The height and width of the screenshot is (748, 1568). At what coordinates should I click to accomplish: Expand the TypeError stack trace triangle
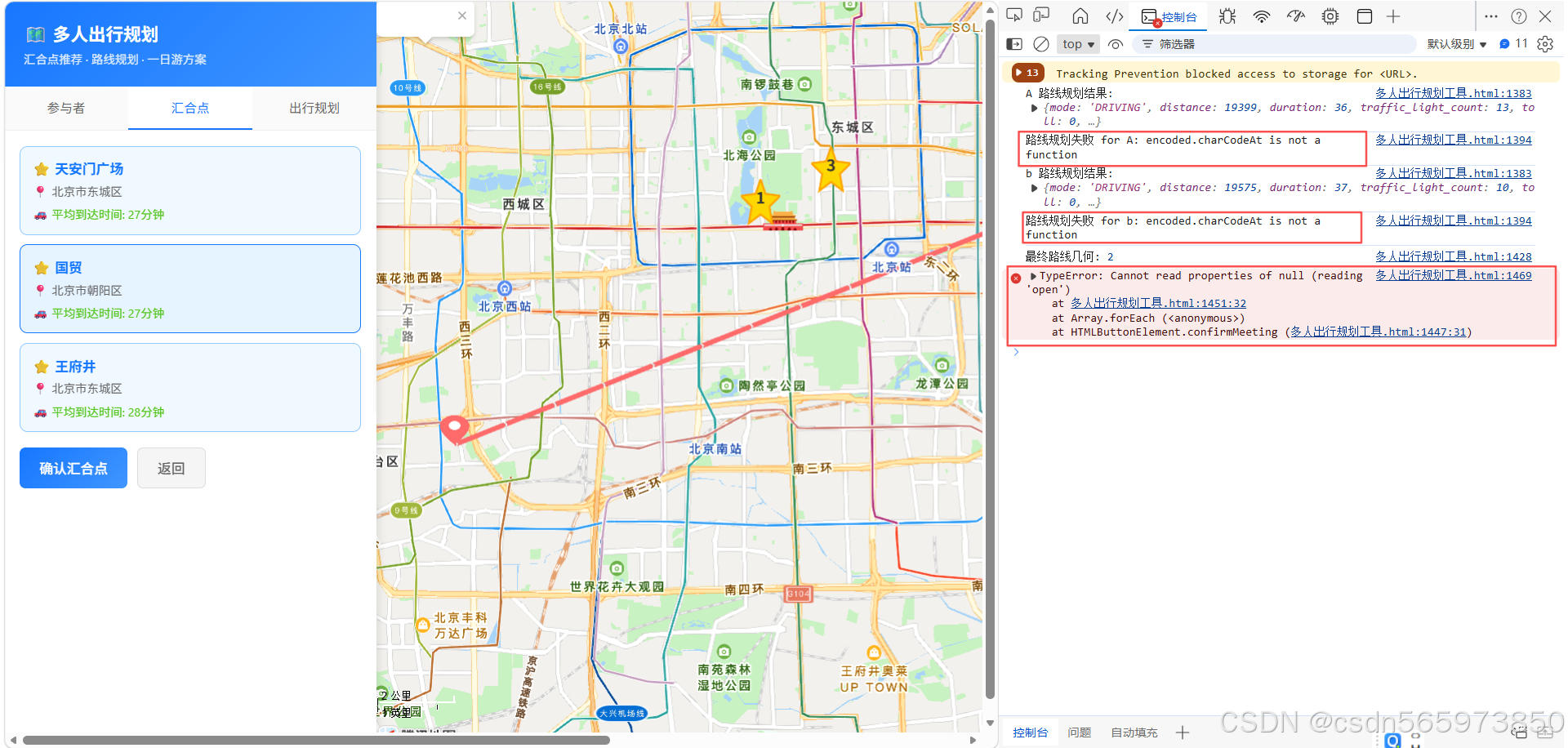[1033, 276]
